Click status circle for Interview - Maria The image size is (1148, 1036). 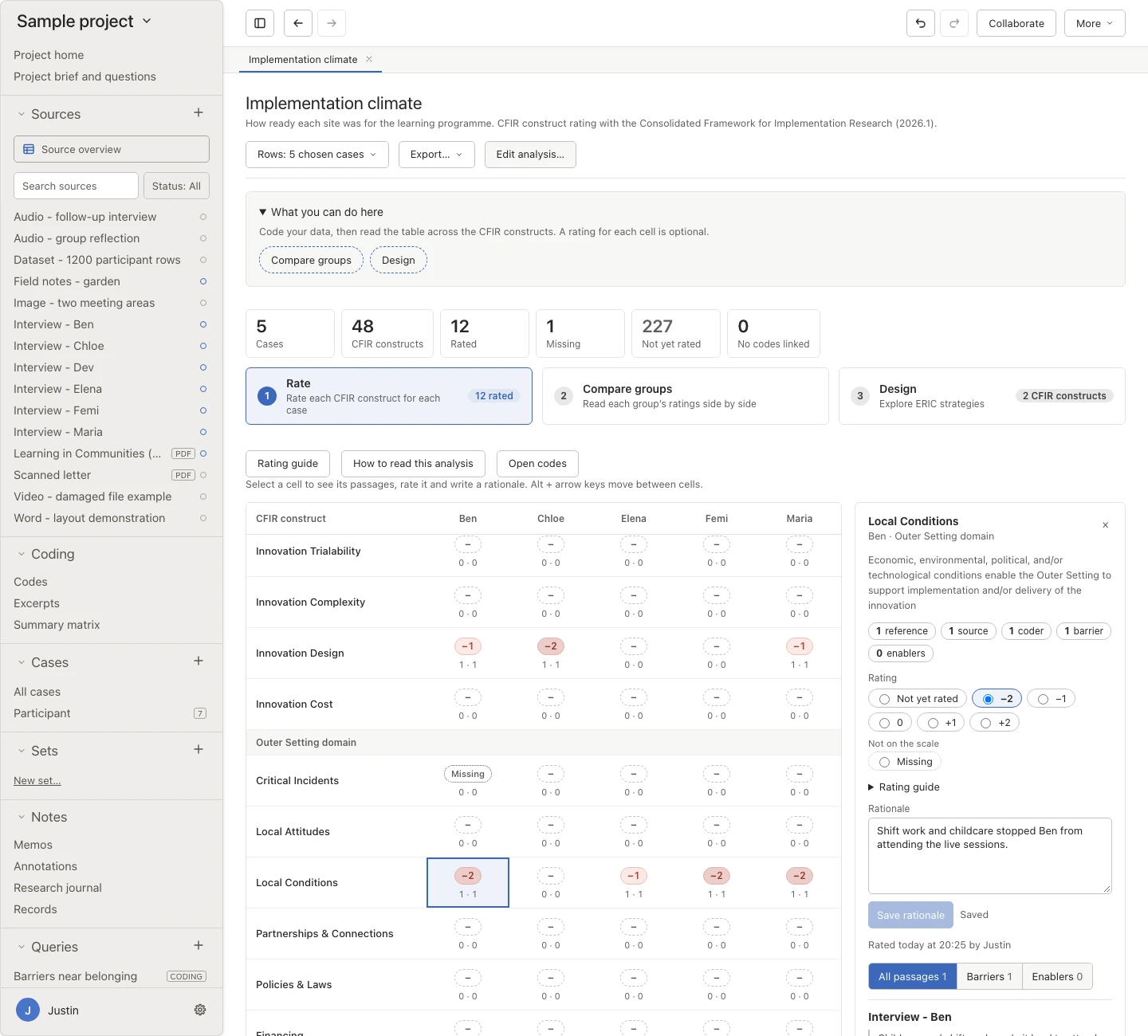(x=203, y=432)
